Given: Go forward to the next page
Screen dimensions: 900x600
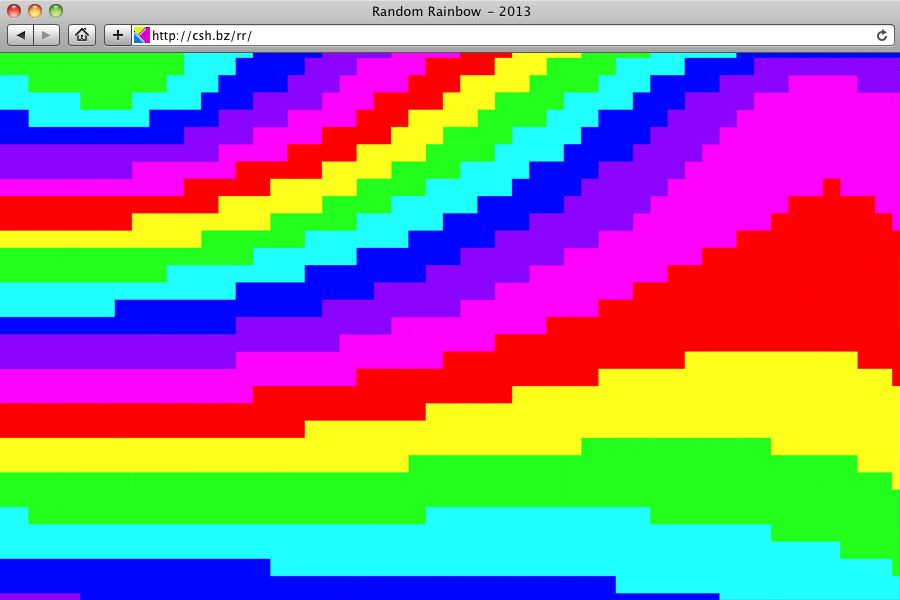Looking at the screenshot, I should click(x=47, y=36).
